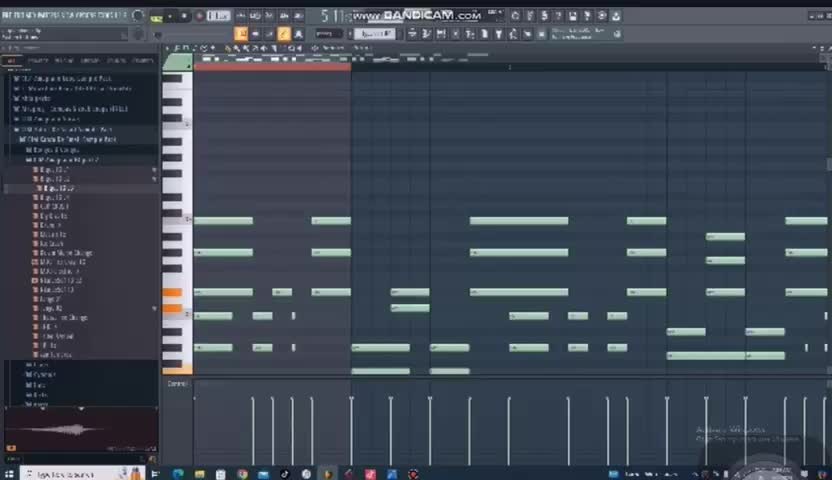Select the Draw pencil tool in piano roll

(x=227, y=48)
